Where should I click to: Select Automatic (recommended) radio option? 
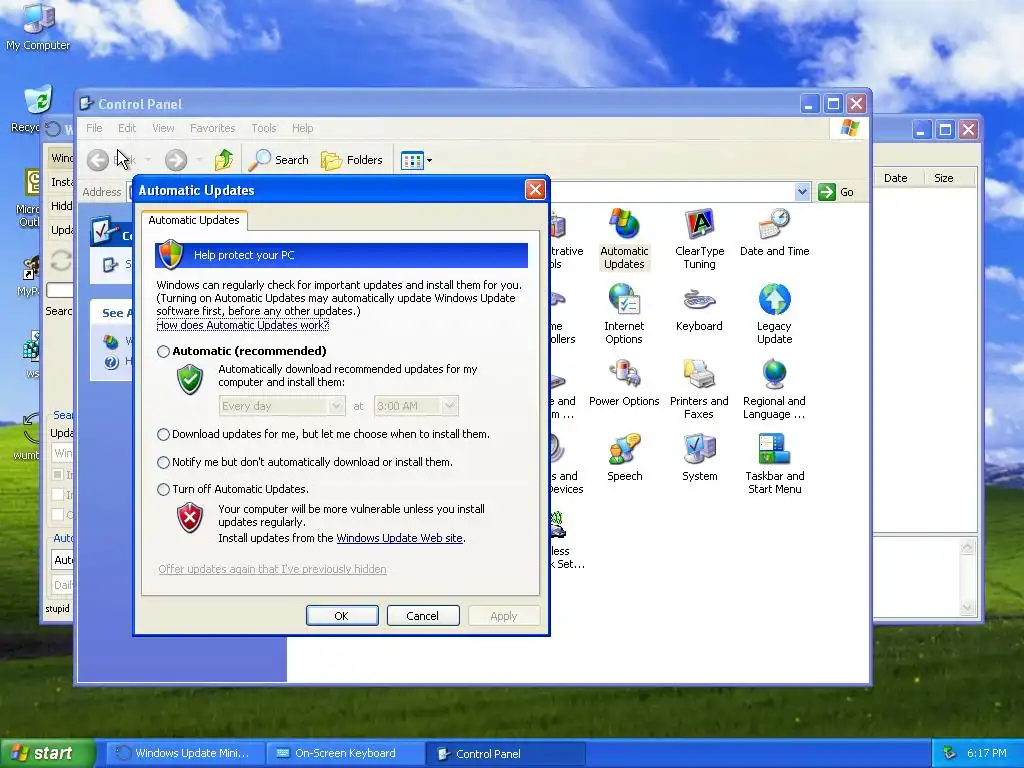tap(163, 351)
